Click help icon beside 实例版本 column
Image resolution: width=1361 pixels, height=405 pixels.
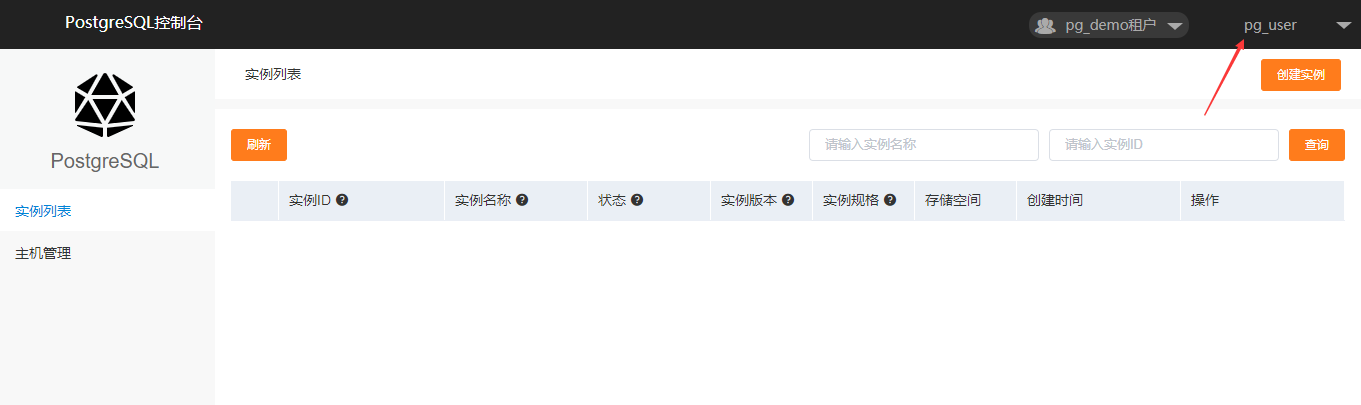(x=788, y=200)
